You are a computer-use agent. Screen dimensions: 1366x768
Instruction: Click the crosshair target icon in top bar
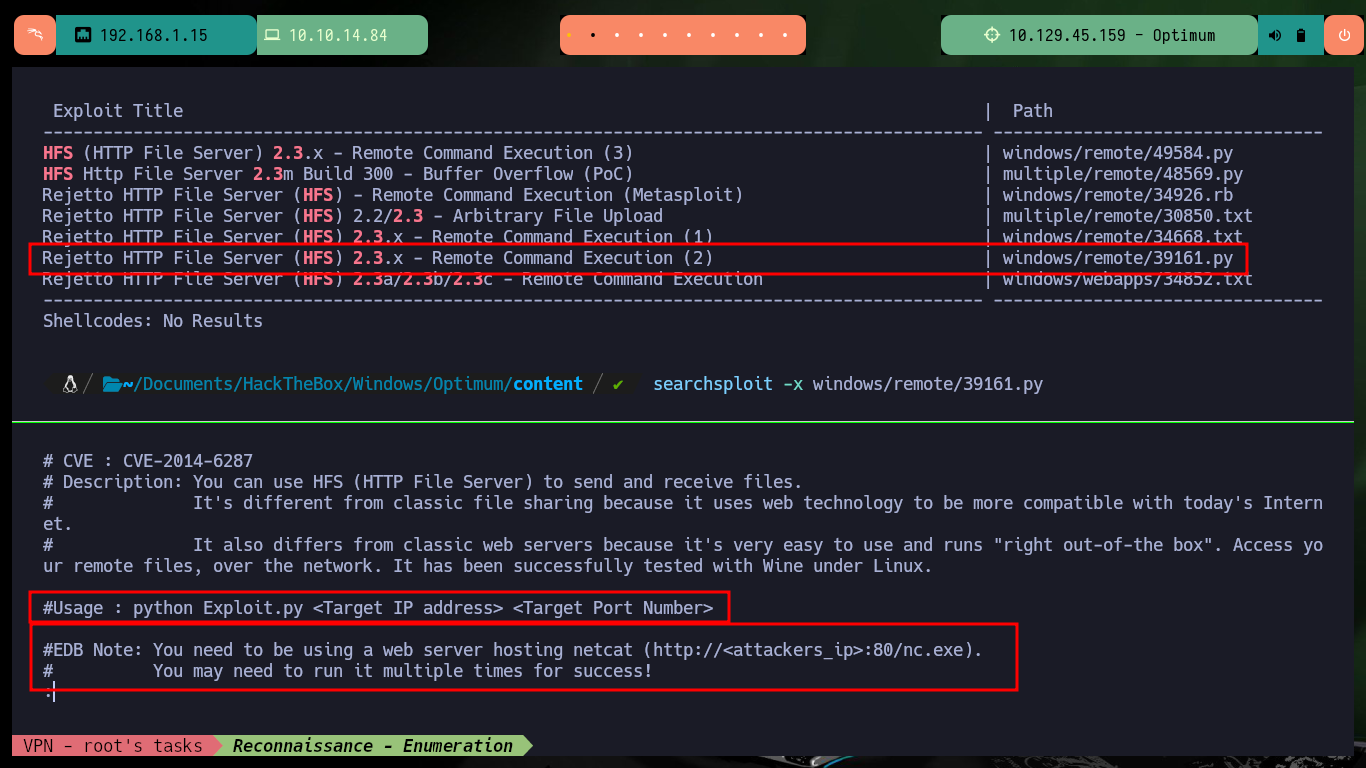992,35
